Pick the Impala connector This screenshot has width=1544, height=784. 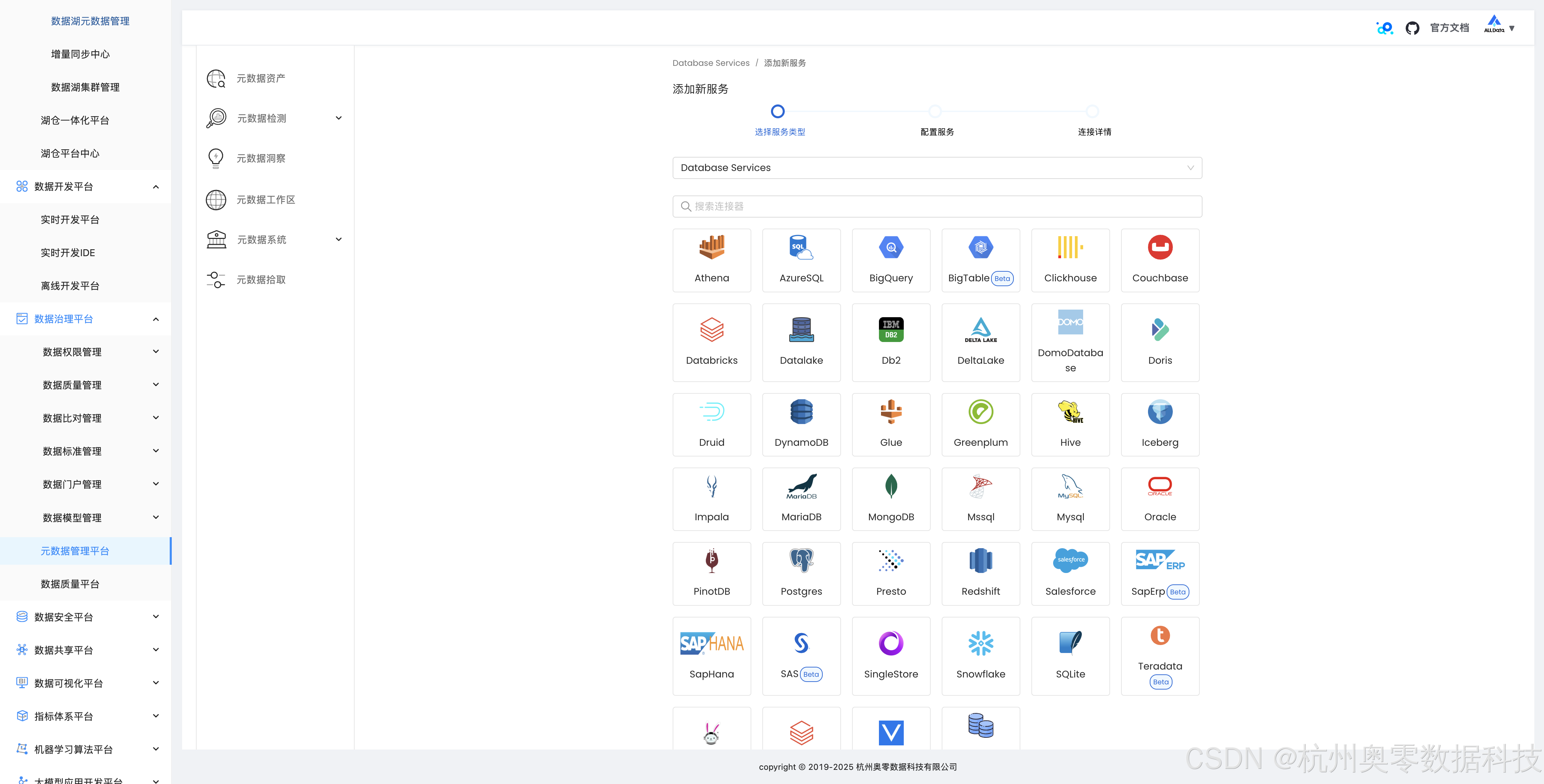tap(712, 500)
